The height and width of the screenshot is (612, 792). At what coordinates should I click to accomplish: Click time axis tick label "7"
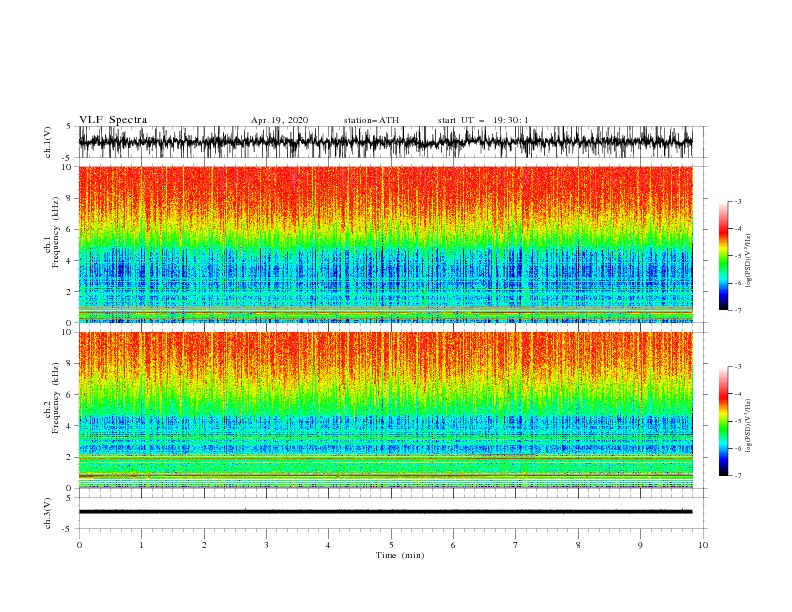tap(516, 545)
